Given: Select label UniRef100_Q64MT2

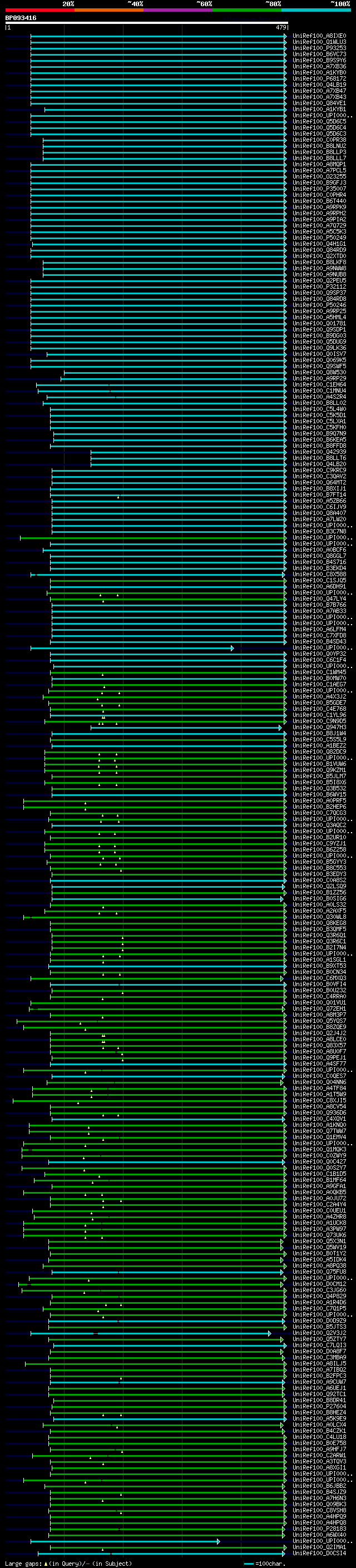Looking at the screenshot, I should point(319,483).
